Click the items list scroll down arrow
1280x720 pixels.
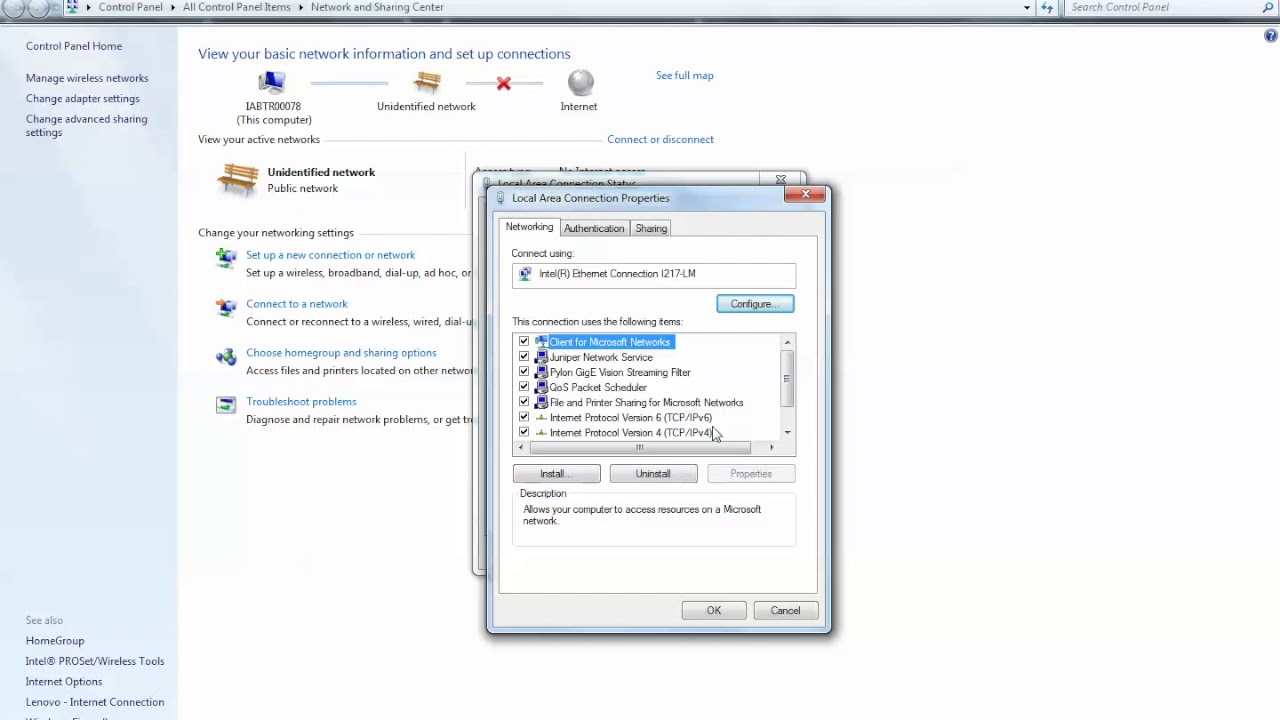tap(787, 432)
